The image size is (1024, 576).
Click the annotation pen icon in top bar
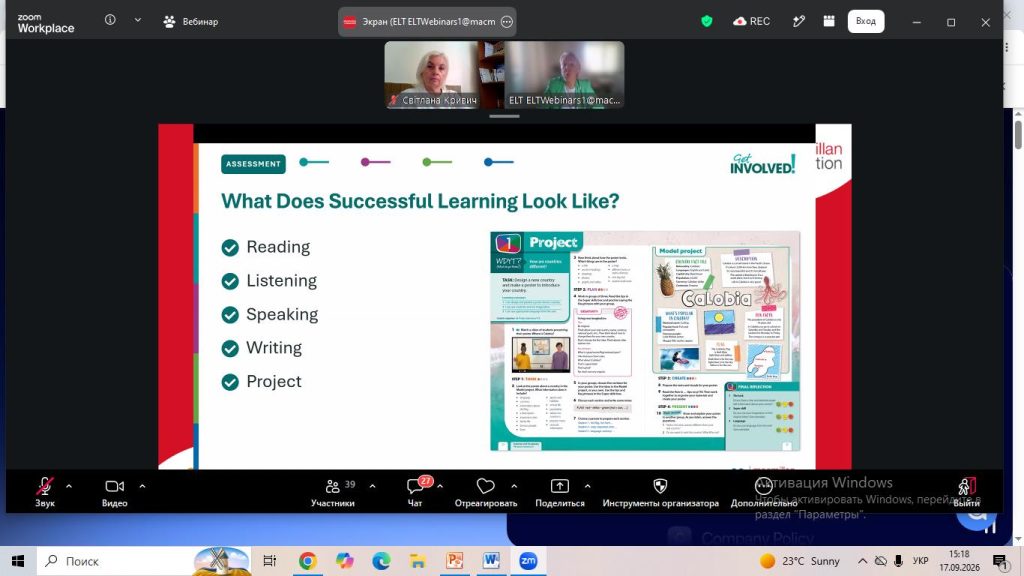(798, 22)
